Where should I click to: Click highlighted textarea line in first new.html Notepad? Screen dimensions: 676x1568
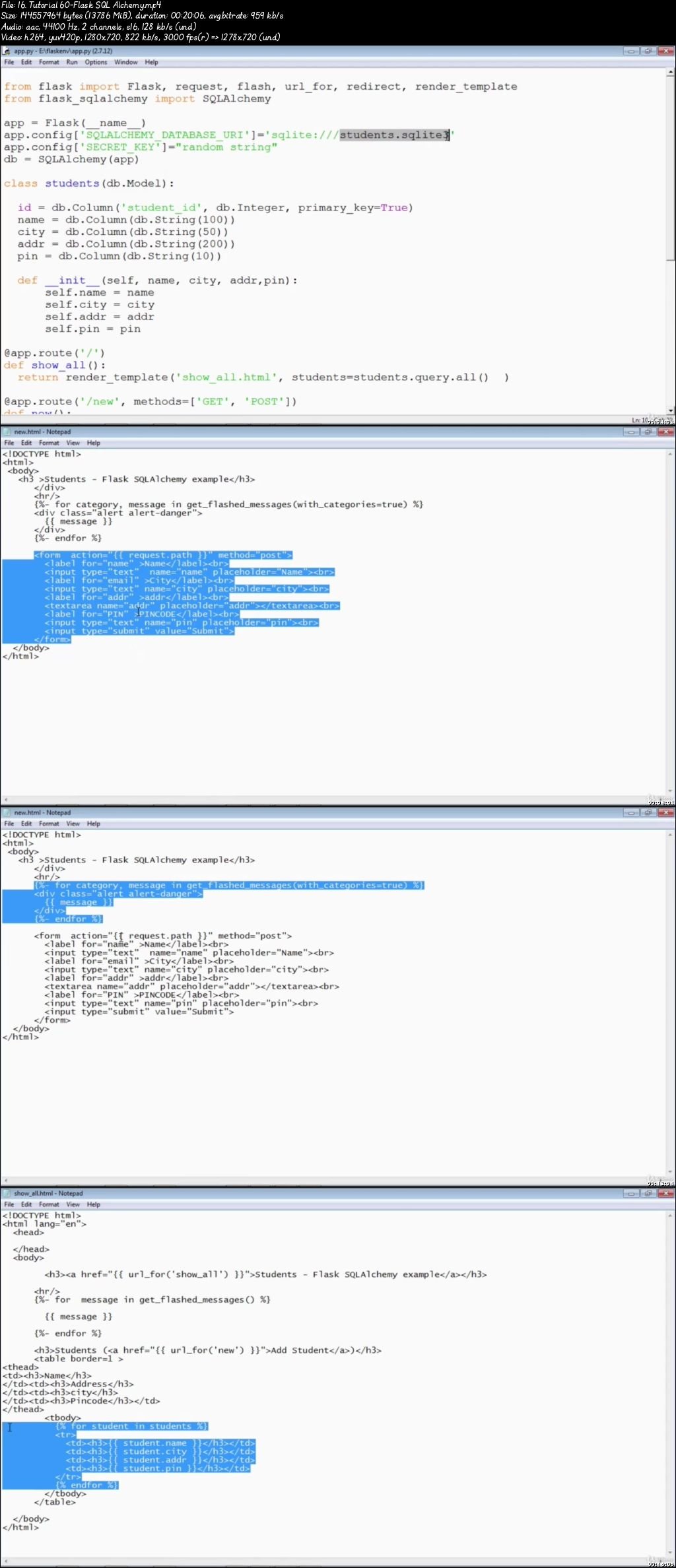click(192, 605)
